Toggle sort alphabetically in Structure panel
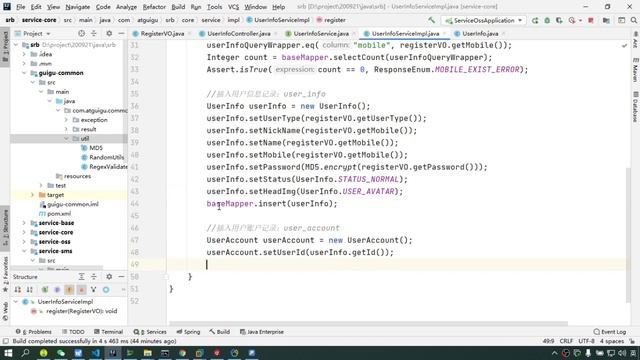 pyautogui.click(x=30, y=289)
